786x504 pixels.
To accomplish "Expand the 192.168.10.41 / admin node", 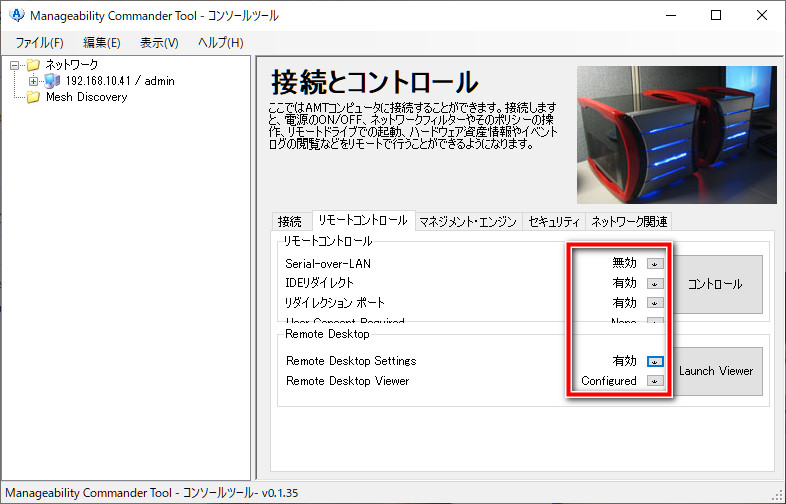I will click(x=33, y=81).
